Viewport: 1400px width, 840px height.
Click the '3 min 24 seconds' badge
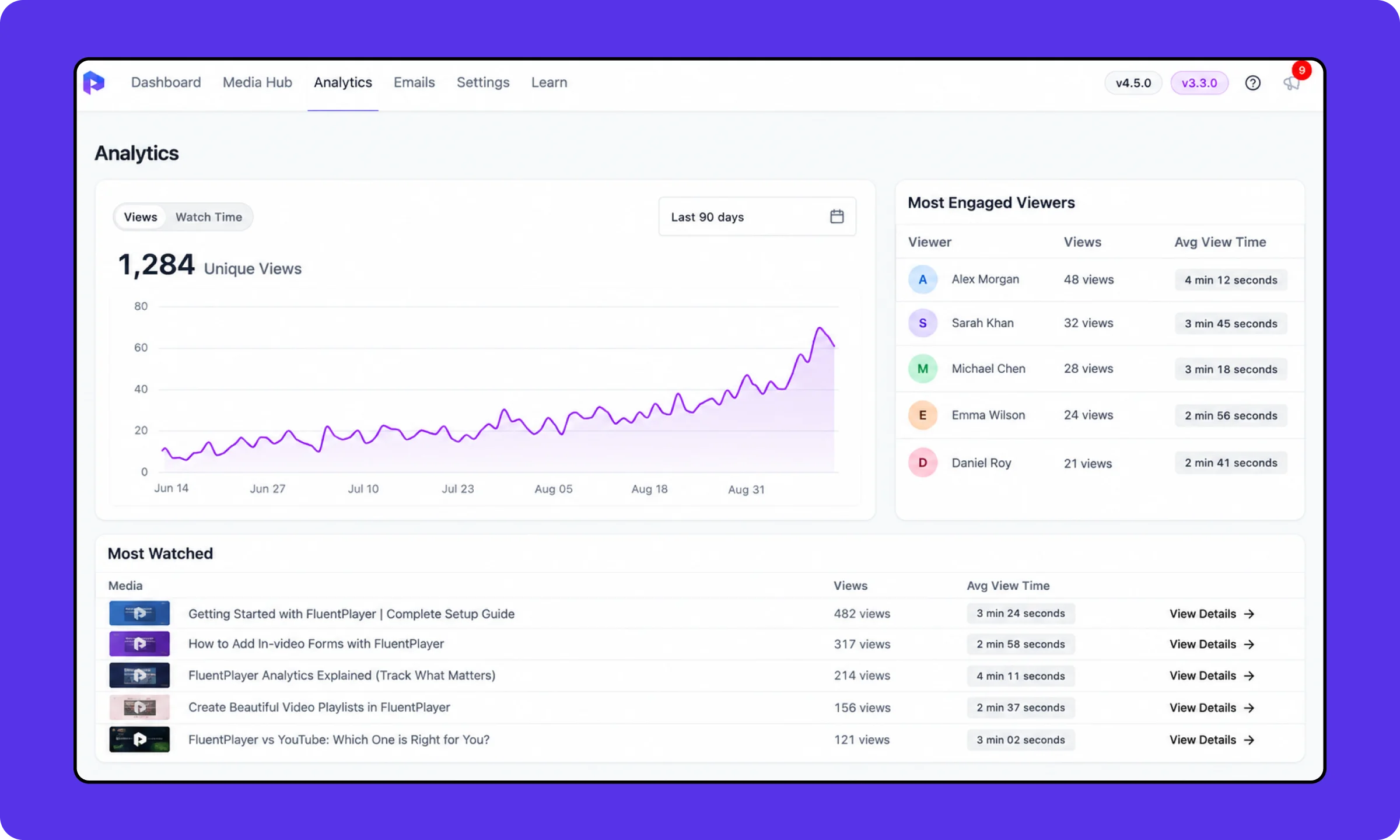pos(1021,613)
